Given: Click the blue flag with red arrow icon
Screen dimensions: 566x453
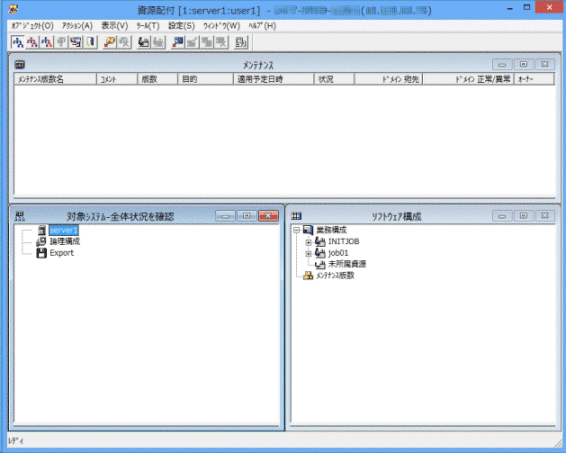Looking at the screenshot, I should coord(178,42).
